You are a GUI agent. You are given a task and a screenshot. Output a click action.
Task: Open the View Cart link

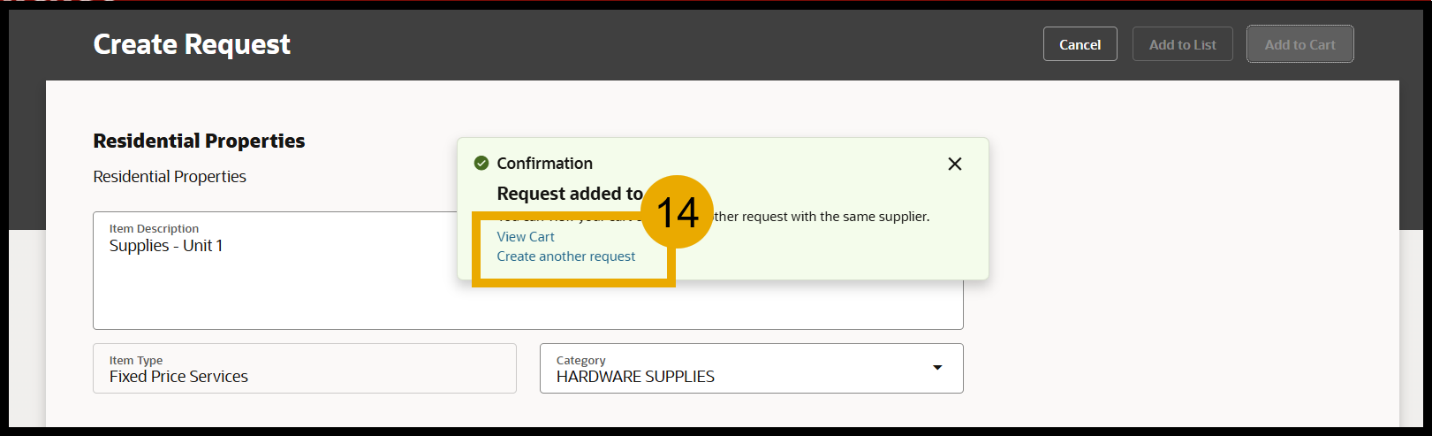point(525,237)
